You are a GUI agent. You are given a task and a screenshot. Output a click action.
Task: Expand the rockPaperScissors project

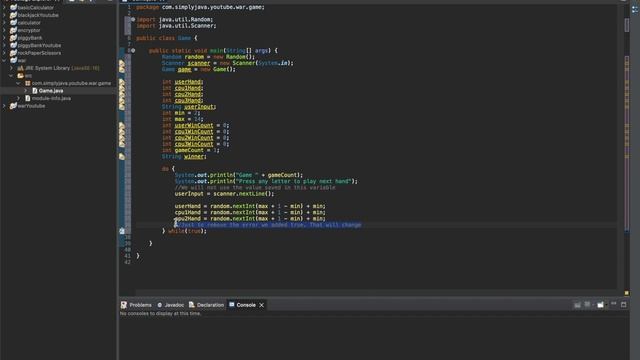click(x=4, y=53)
